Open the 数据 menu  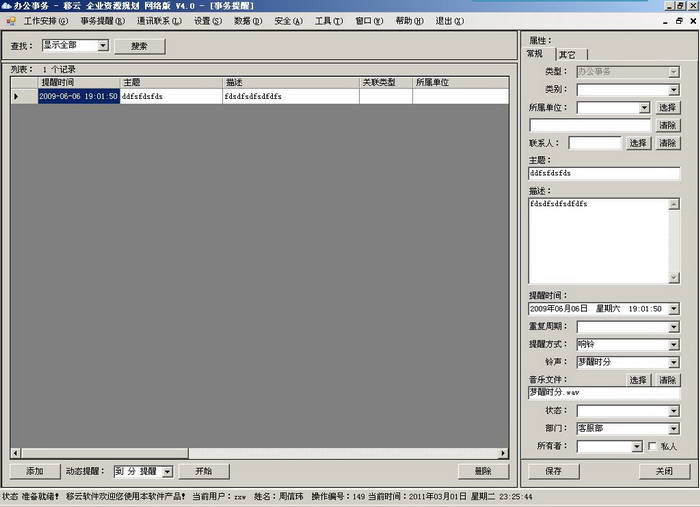tap(248, 21)
